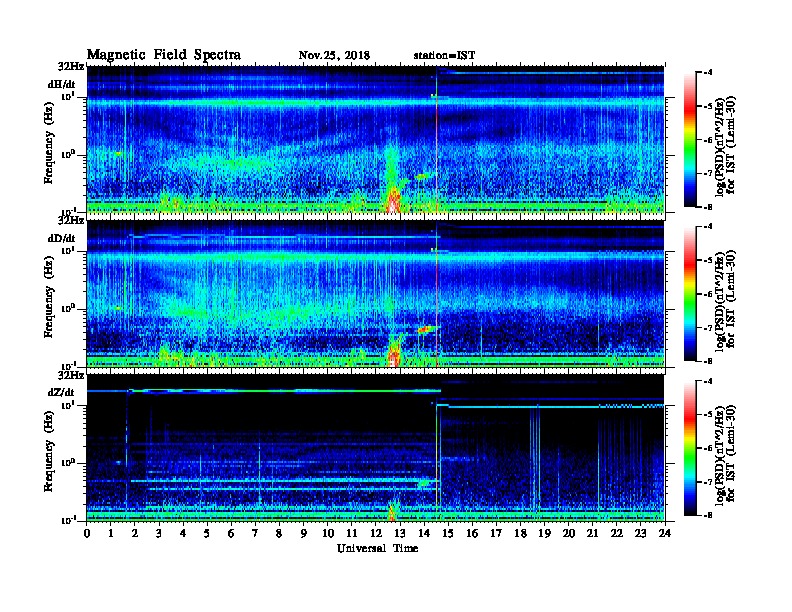792x612 pixels.
Task: Click the dZ/dt panel label
Action: pos(61,392)
